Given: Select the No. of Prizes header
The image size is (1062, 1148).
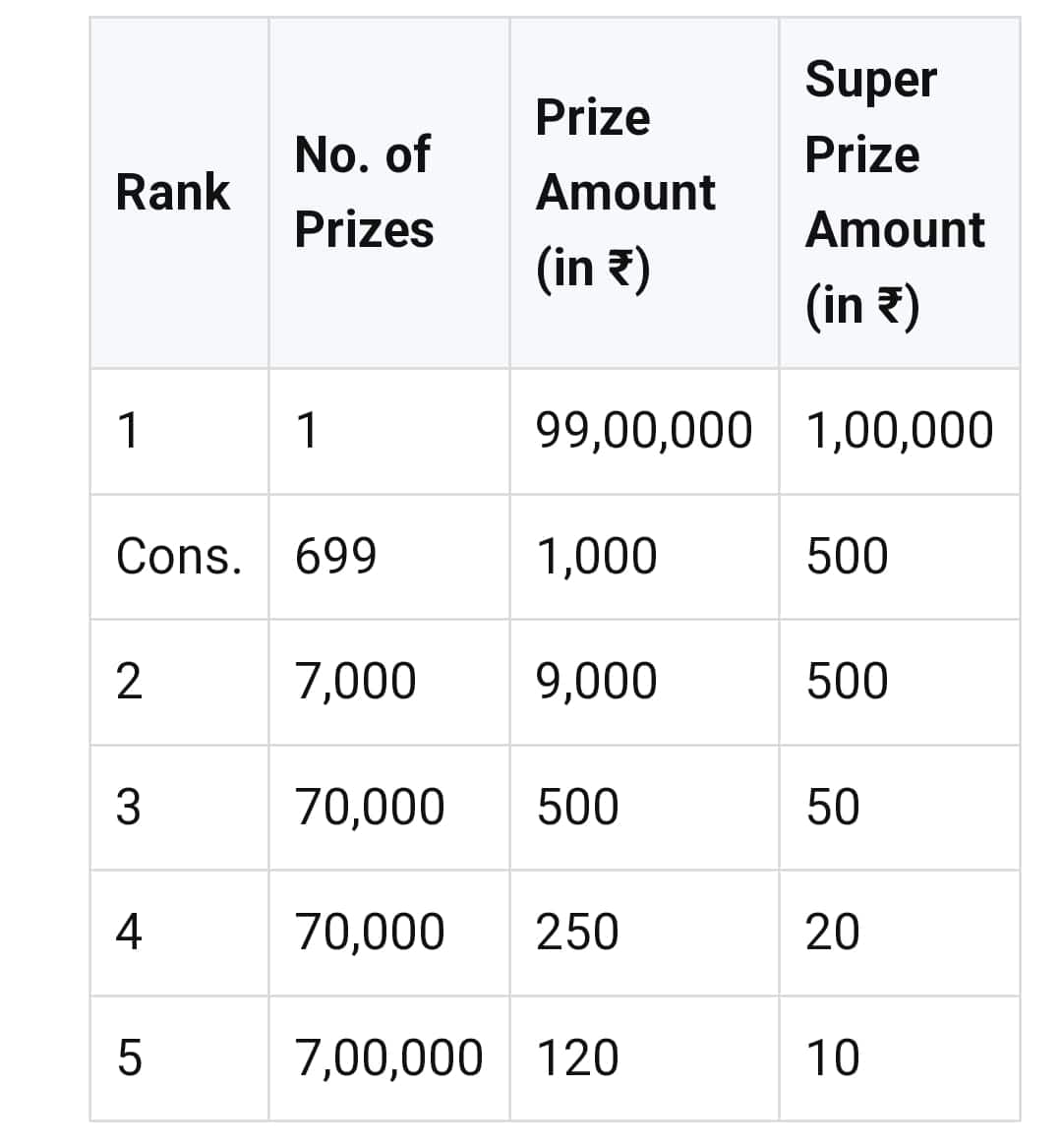Looking at the screenshot, I should pos(389,193).
